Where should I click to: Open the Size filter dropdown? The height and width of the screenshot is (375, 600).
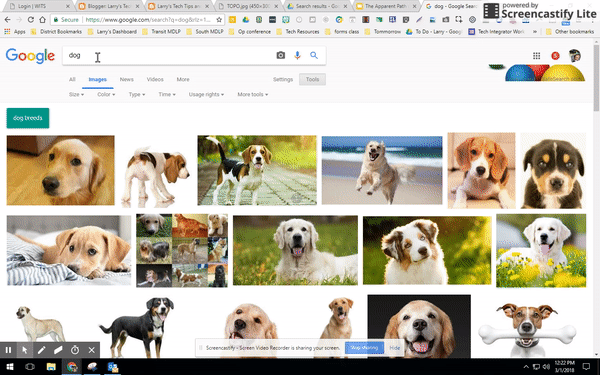(76, 95)
